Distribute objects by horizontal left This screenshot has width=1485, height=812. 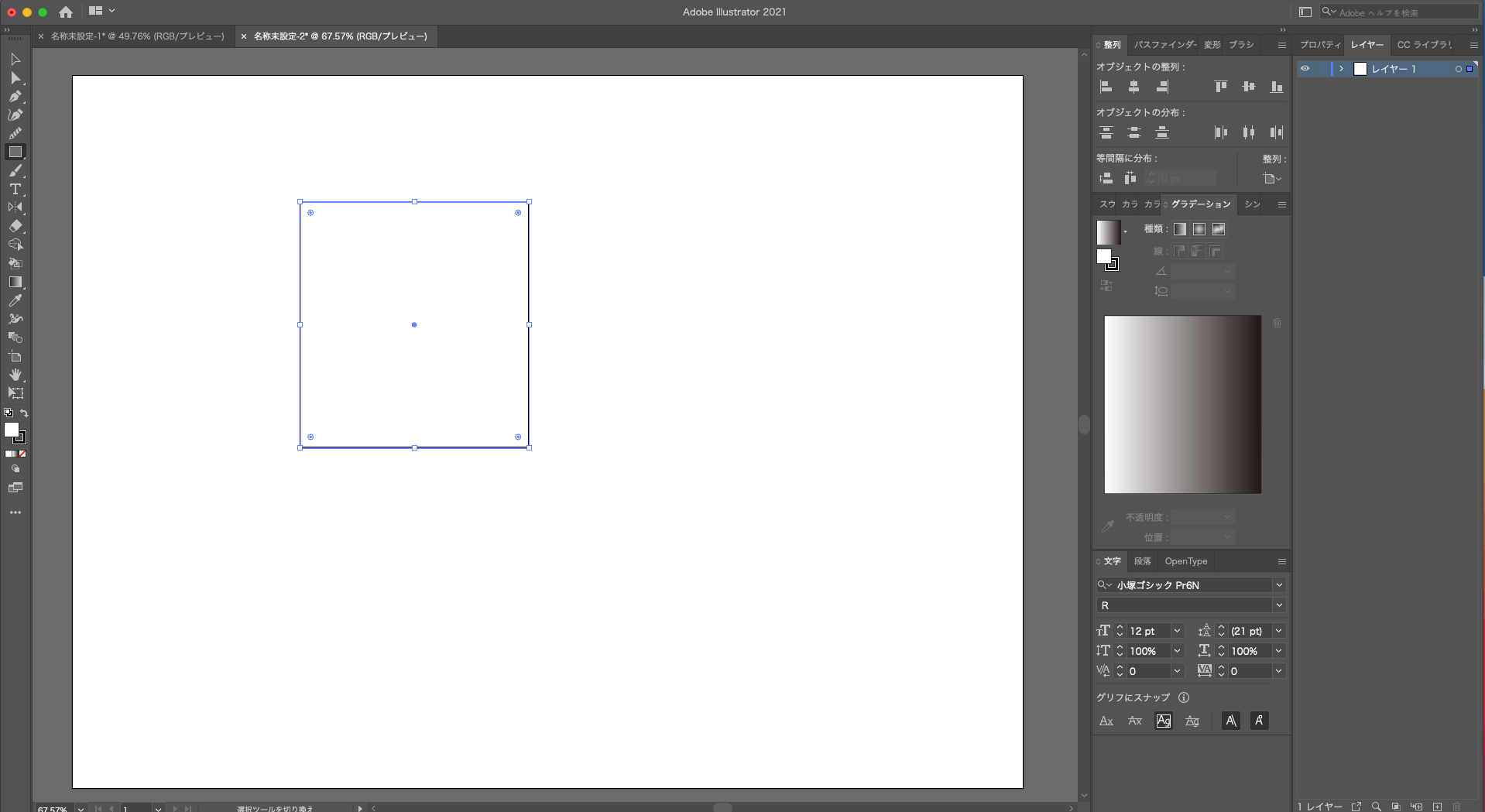point(1221,132)
